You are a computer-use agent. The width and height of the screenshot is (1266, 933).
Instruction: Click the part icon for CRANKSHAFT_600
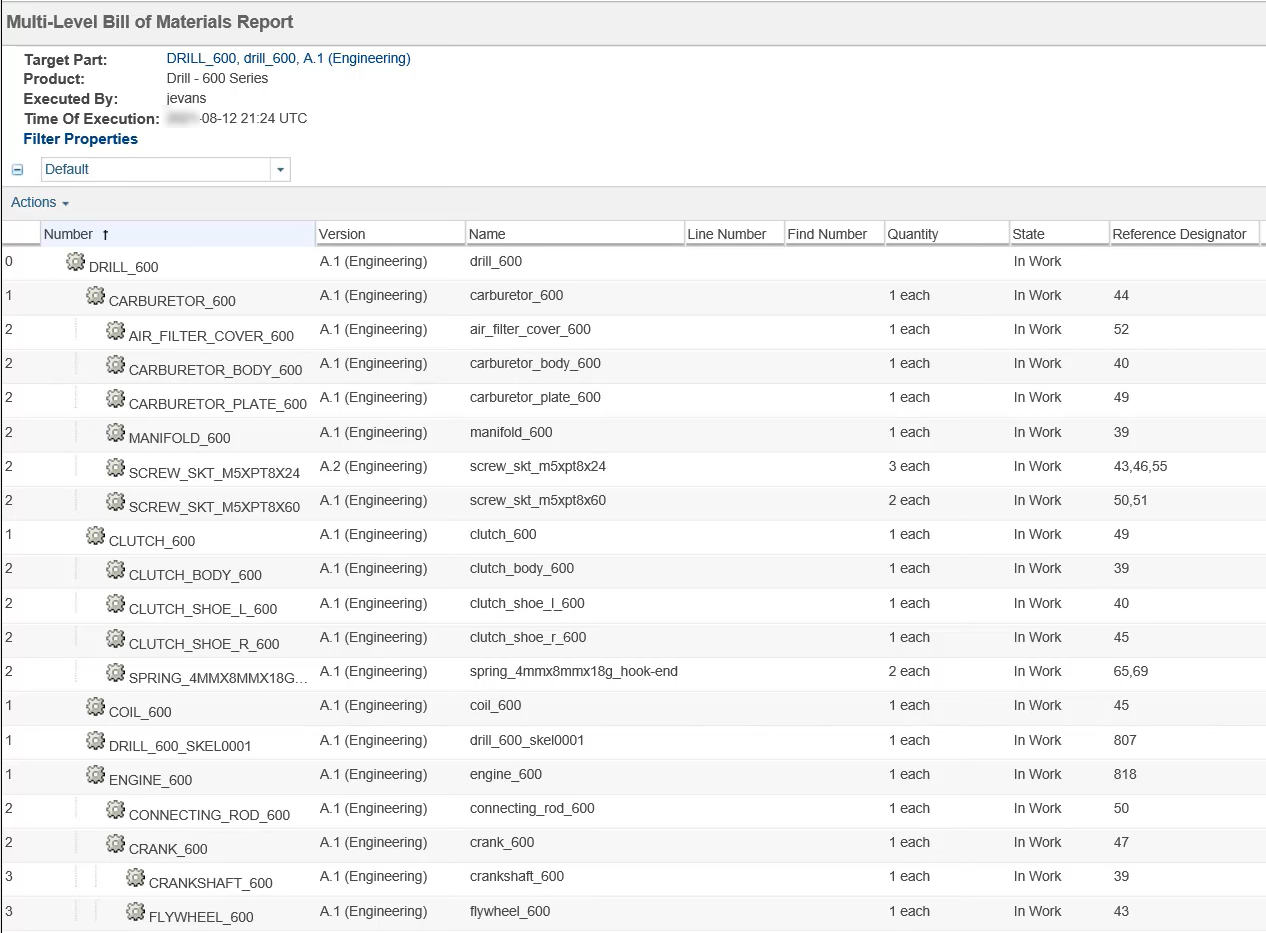pyautogui.click(x=135, y=878)
